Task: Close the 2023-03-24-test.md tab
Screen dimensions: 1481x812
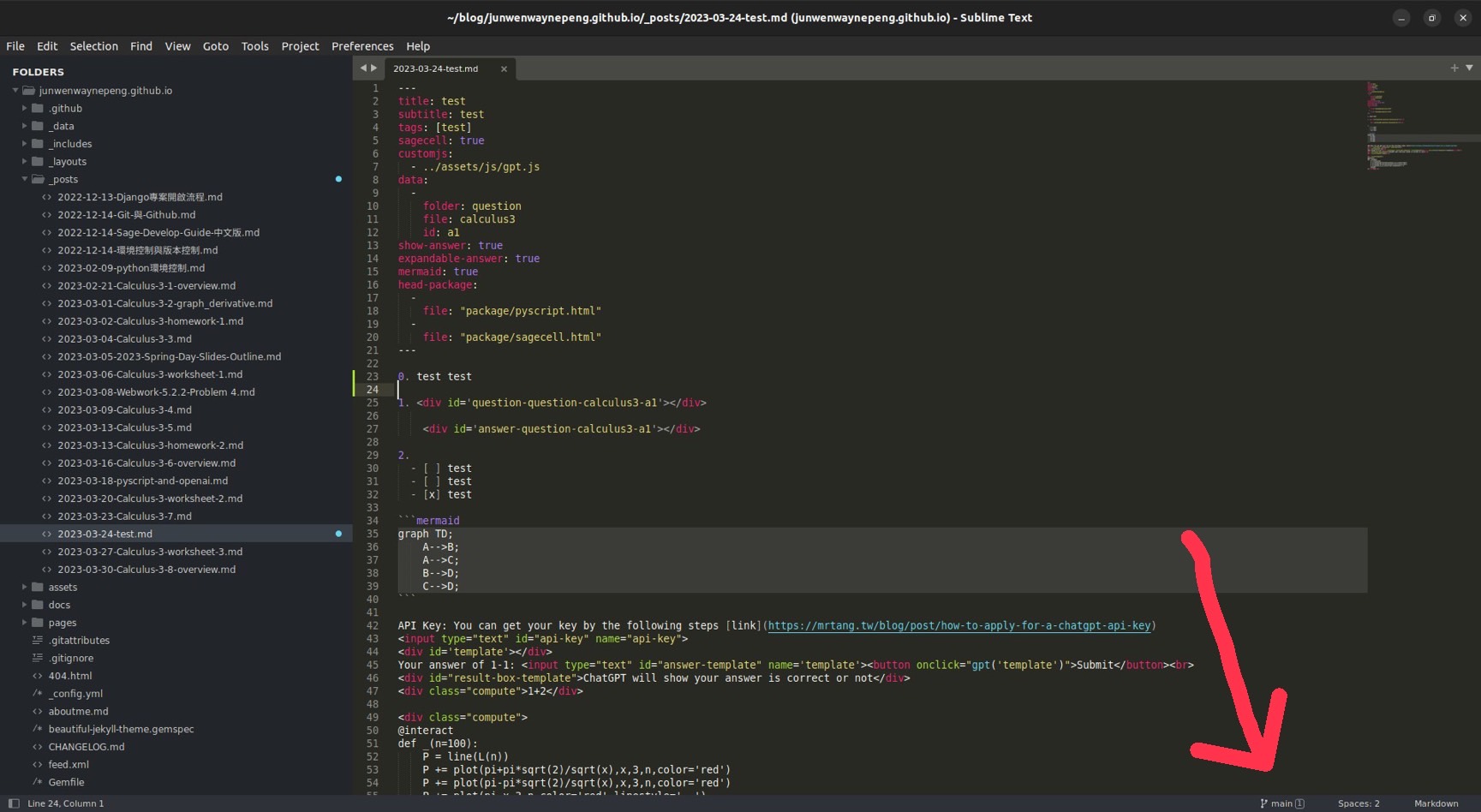Action: point(504,69)
